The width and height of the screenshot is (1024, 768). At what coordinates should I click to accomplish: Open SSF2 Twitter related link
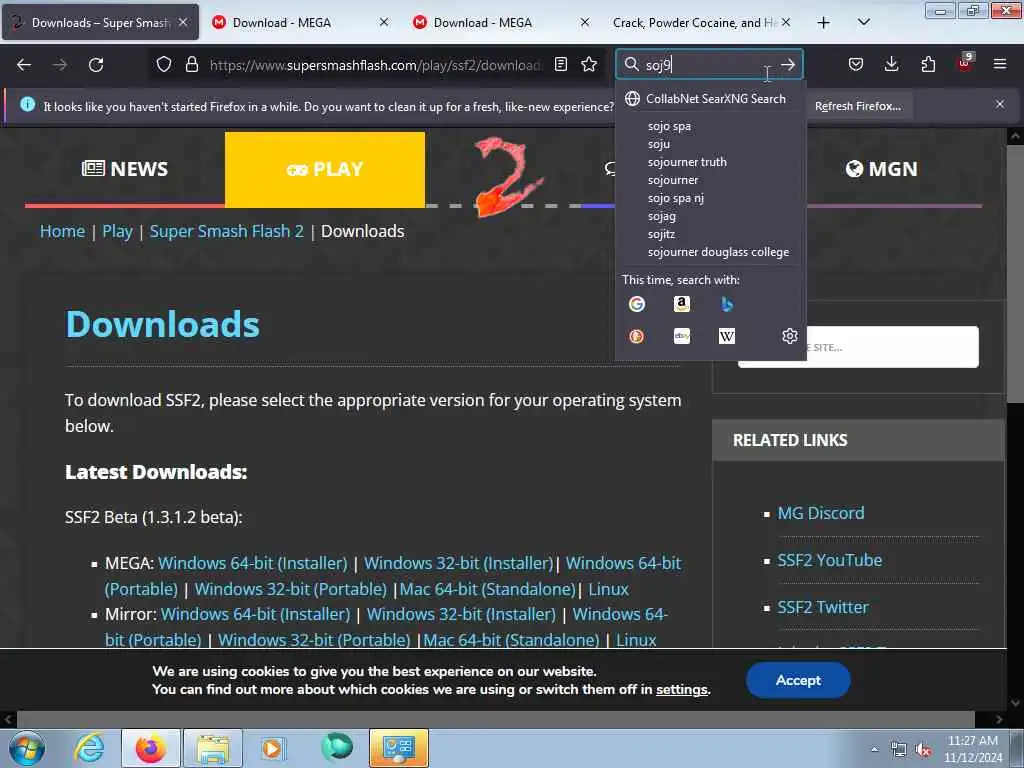(823, 607)
